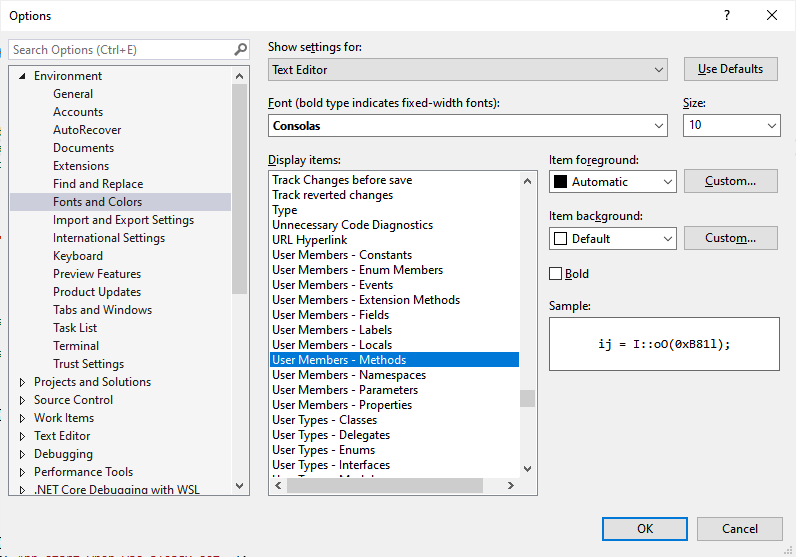Expand the Work Items node
This screenshot has height=557, width=796.
(22, 418)
